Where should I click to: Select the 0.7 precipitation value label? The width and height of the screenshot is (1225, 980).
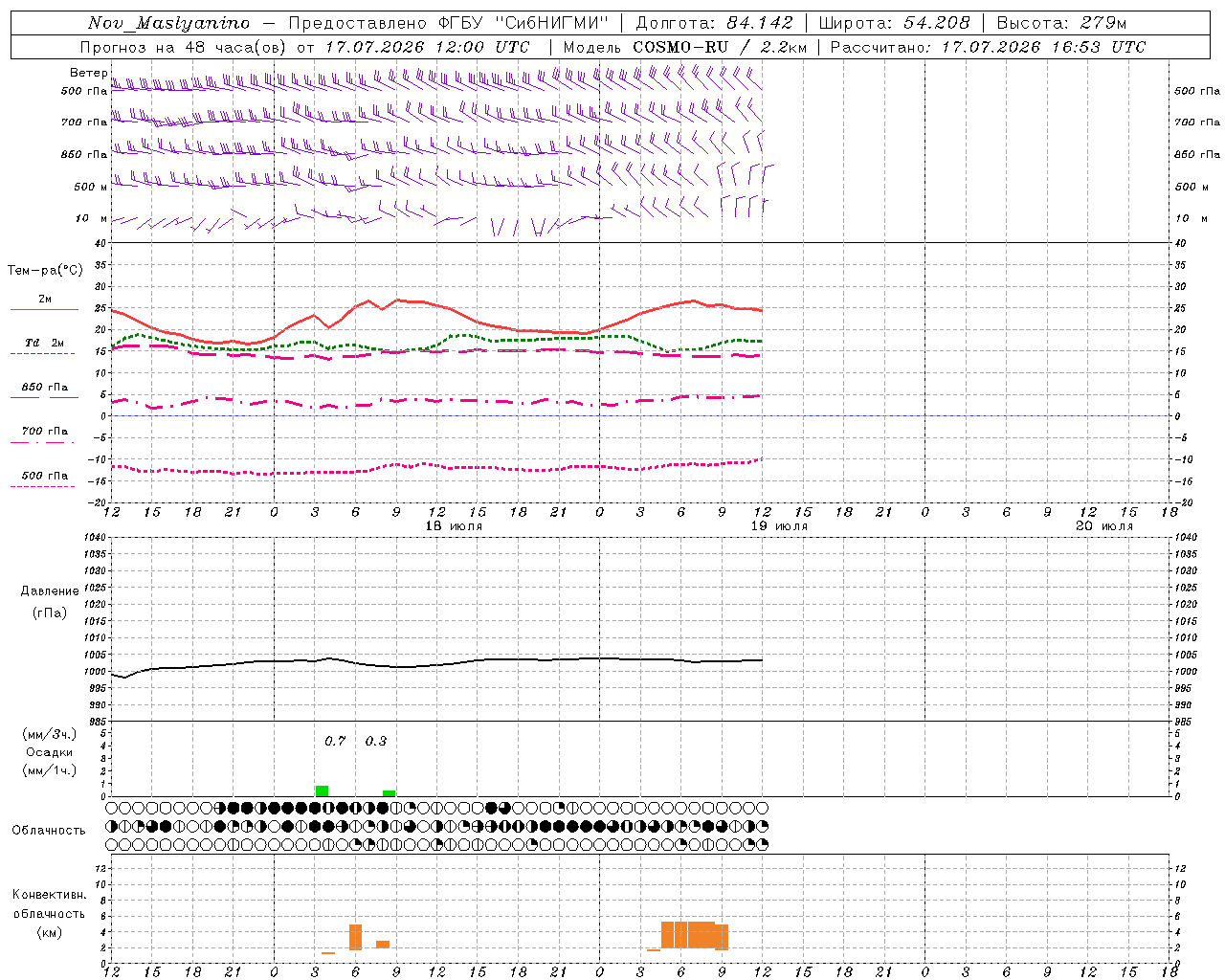click(x=335, y=741)
